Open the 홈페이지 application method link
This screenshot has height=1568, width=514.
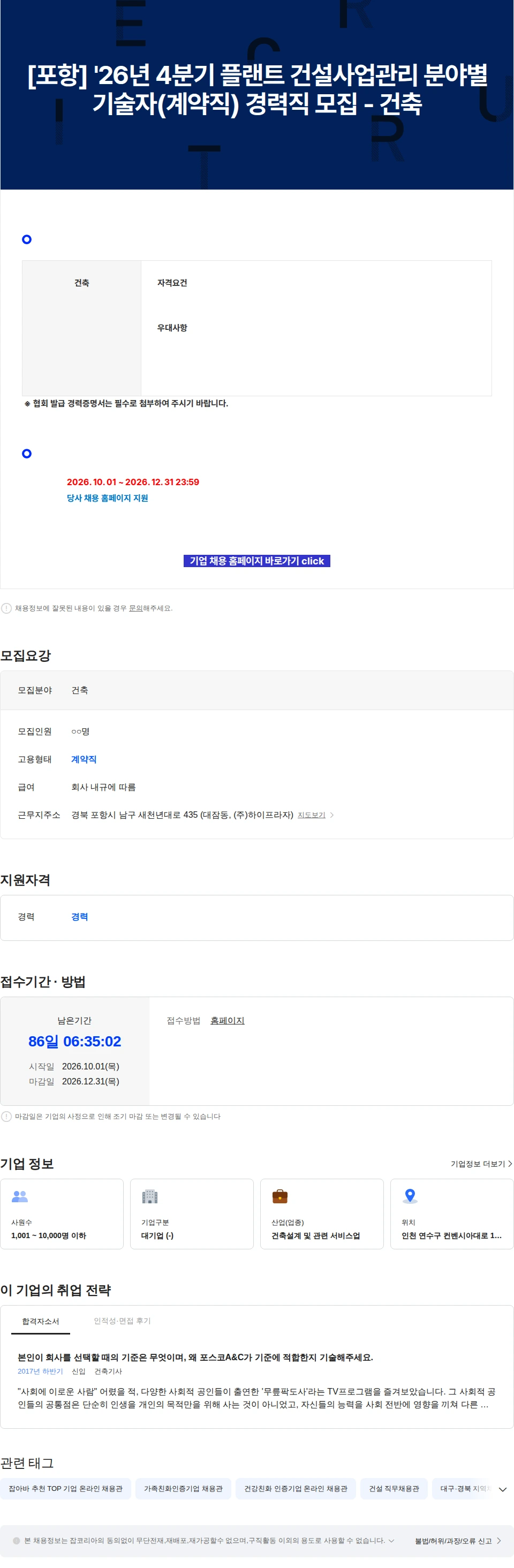click(x=228, y=1020)
